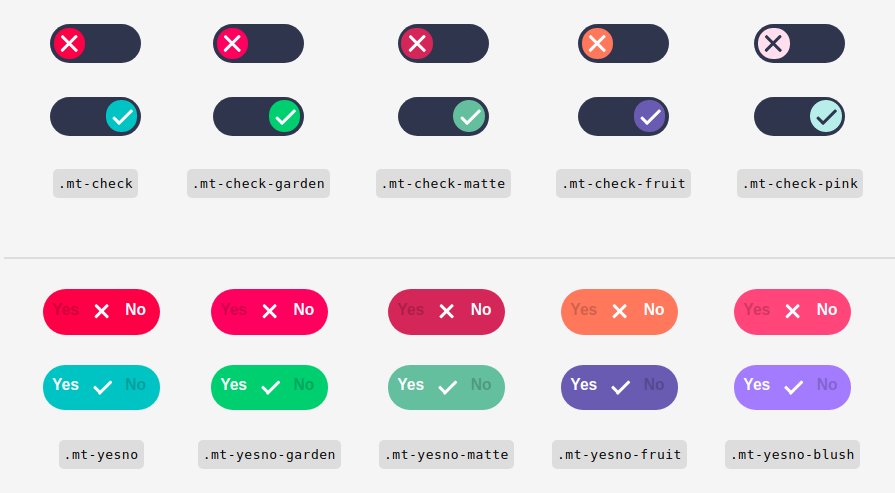Viewport: 895px width, 493px height.
Task: Click the crimson X knob above .mt-check-matte
Action: 417,43
